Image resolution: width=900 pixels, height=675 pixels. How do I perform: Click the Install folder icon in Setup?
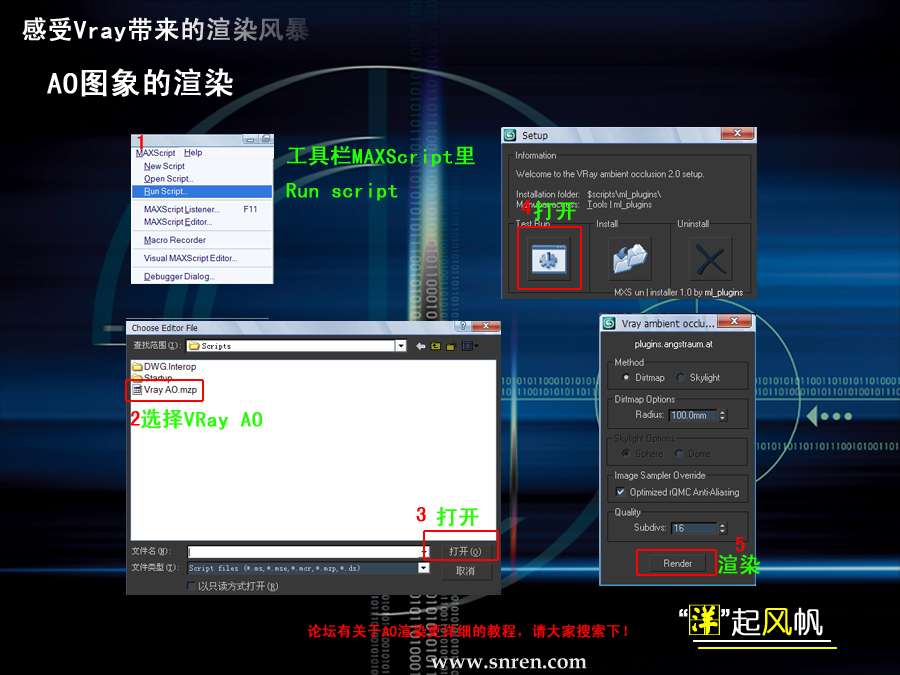tap(630, 259)
